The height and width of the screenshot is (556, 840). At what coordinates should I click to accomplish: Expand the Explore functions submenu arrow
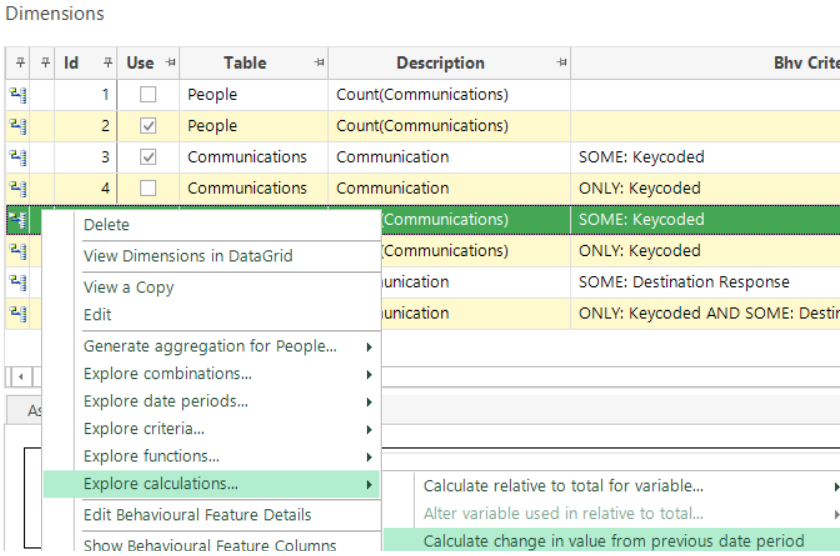[369, 457]
